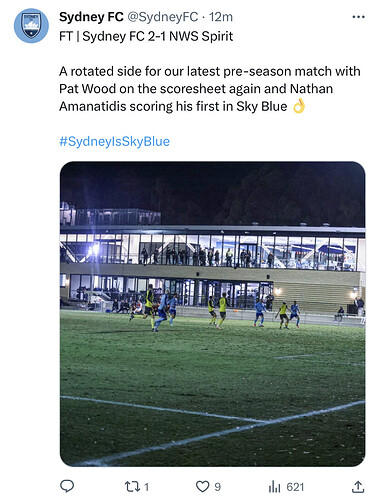Open the reply speech-bubble icon
This screenshot has height=500, width=381.
[x=67, y=486]
